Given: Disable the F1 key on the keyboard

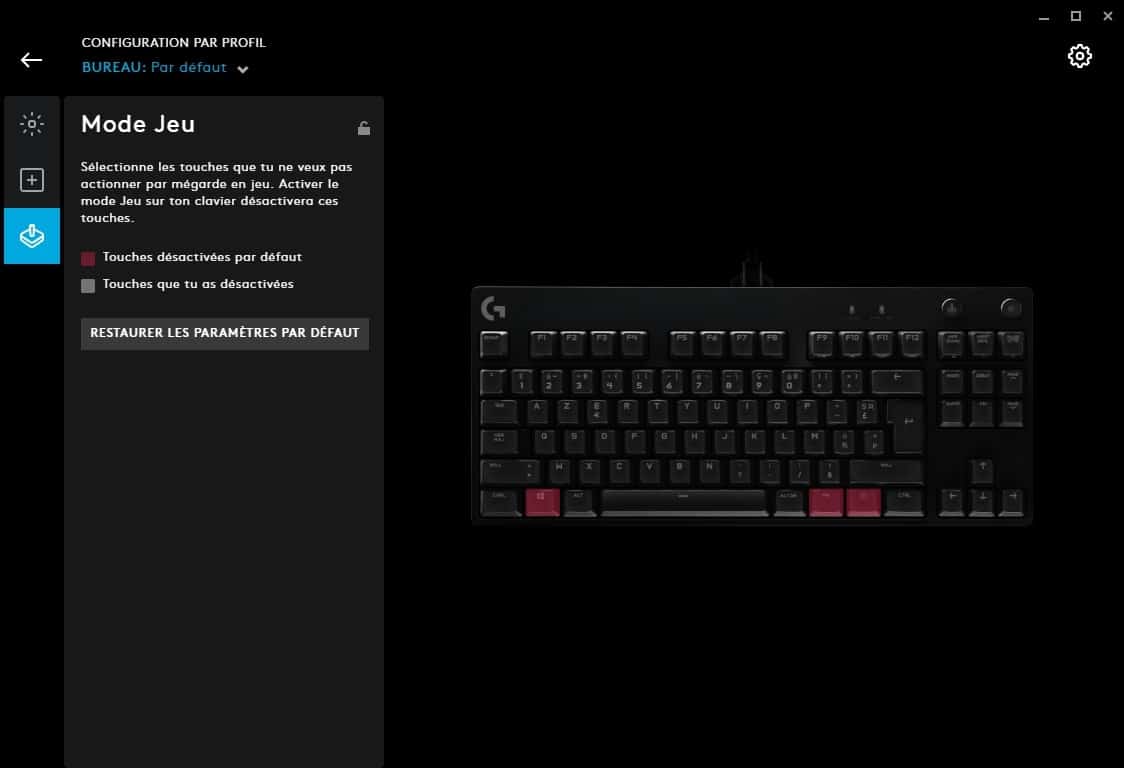Looking at the screenshot, I should (x=543, y=343).
